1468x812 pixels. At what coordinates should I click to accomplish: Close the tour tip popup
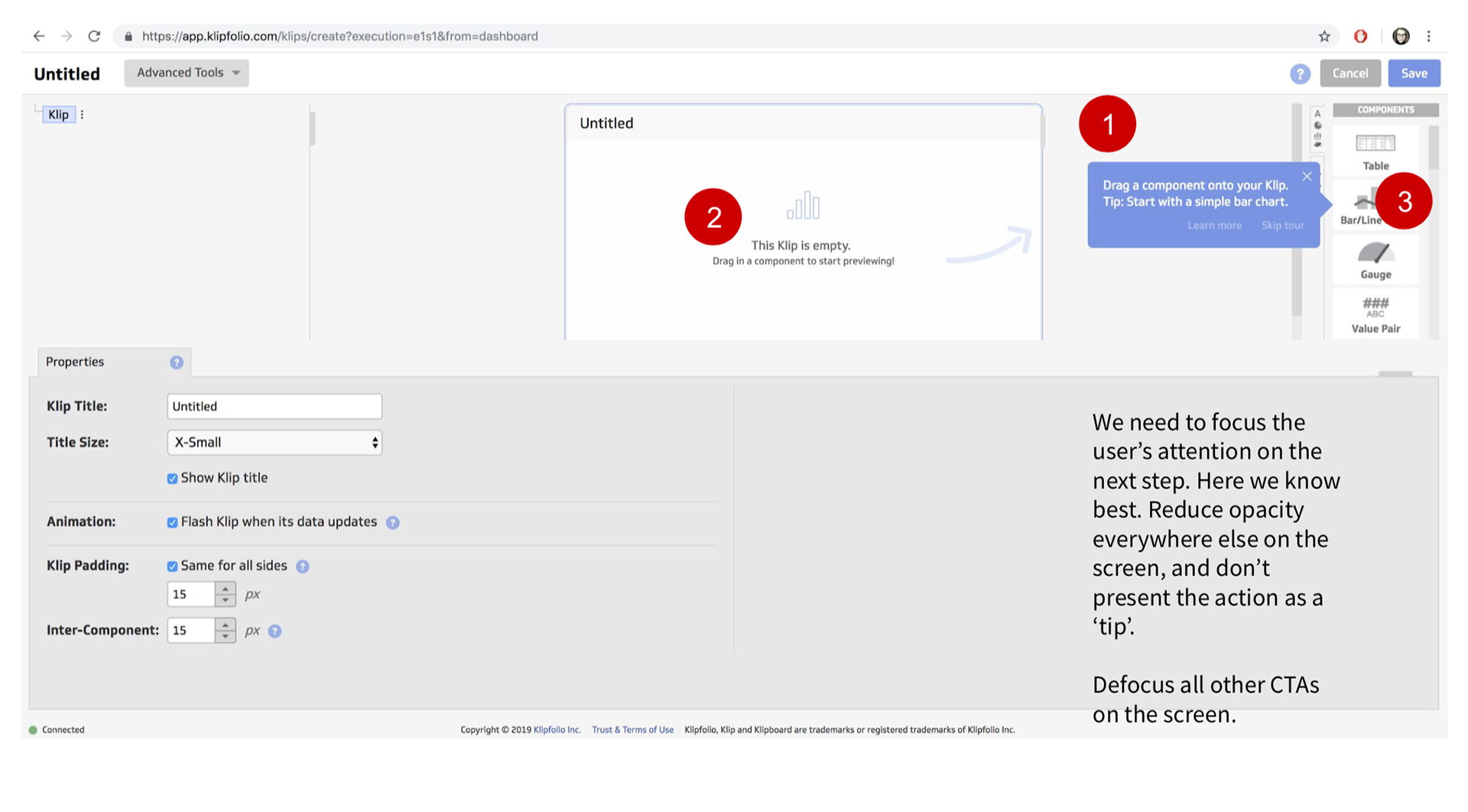pyautogui.click(x=1307, y=177)
